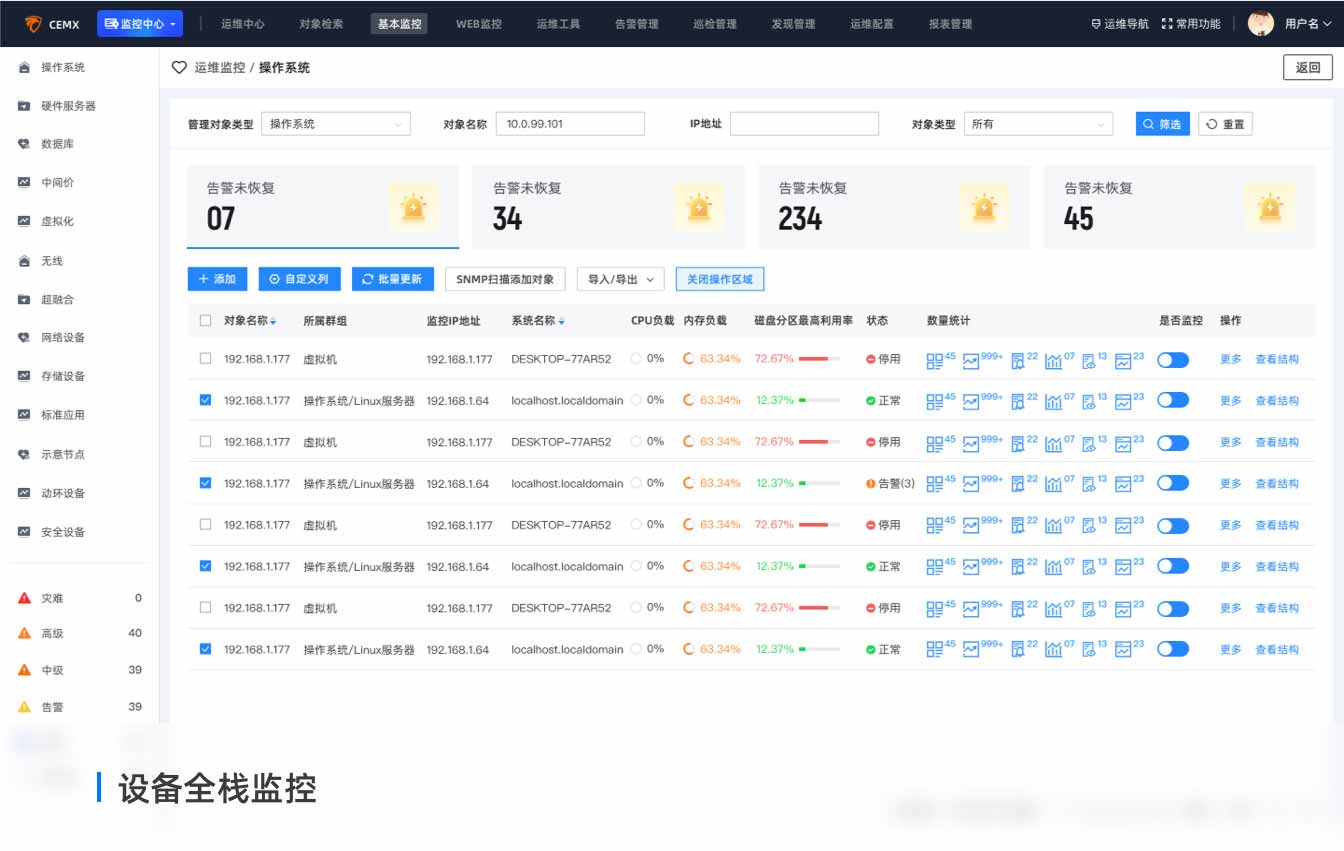
Task: Select the 基本监控 tab
Action: coord(399,24)
